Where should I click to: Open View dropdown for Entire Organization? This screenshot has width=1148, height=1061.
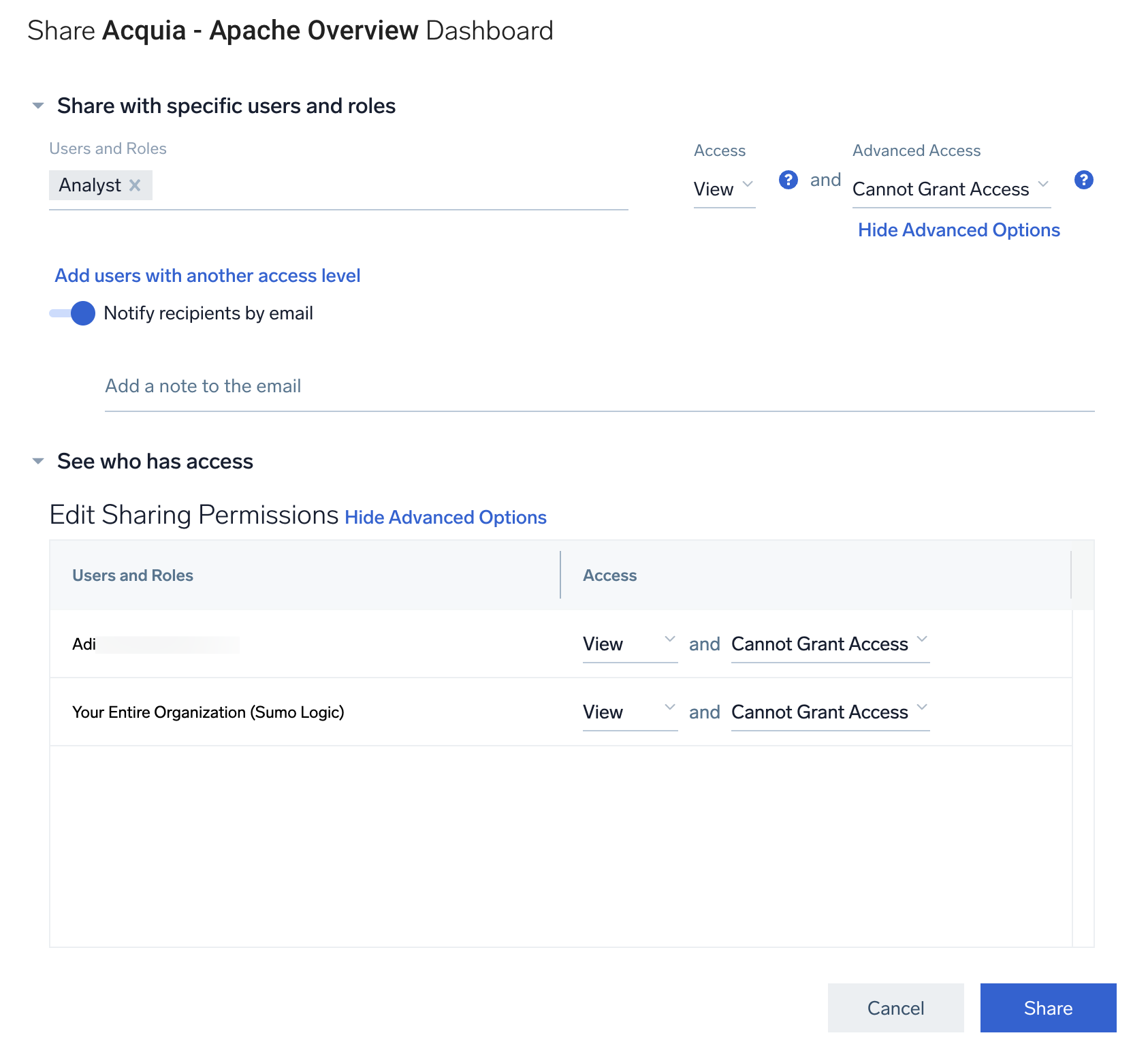pyautogui.click(x=629, y=712)
